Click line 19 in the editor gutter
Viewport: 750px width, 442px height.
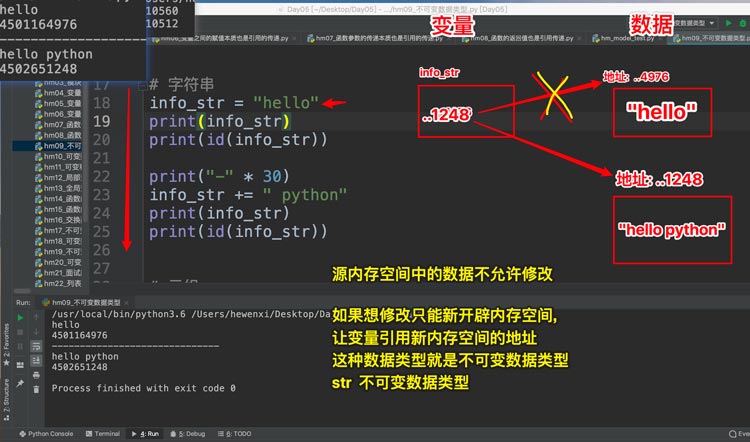coord(101,121)
